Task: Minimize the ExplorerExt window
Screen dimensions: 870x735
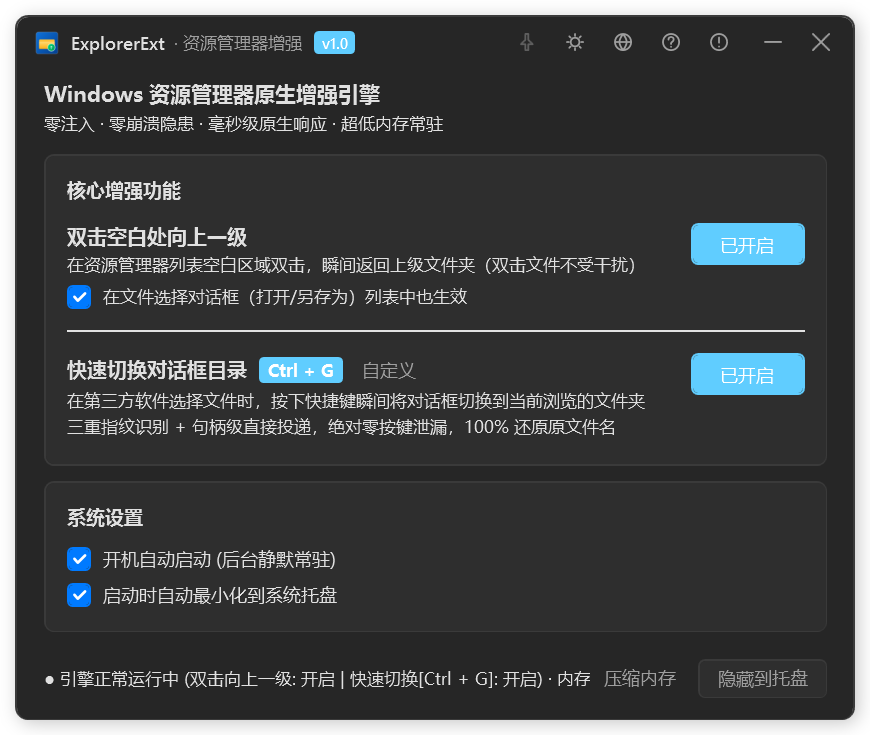Action: click(x=772, y=42)
